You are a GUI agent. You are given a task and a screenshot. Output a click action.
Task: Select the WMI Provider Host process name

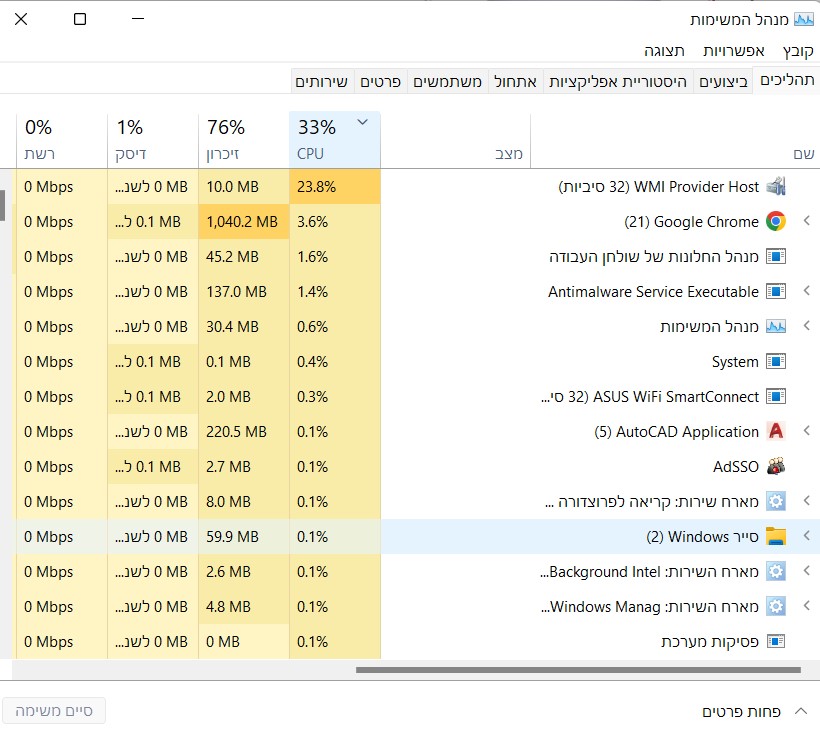[659, 187]
